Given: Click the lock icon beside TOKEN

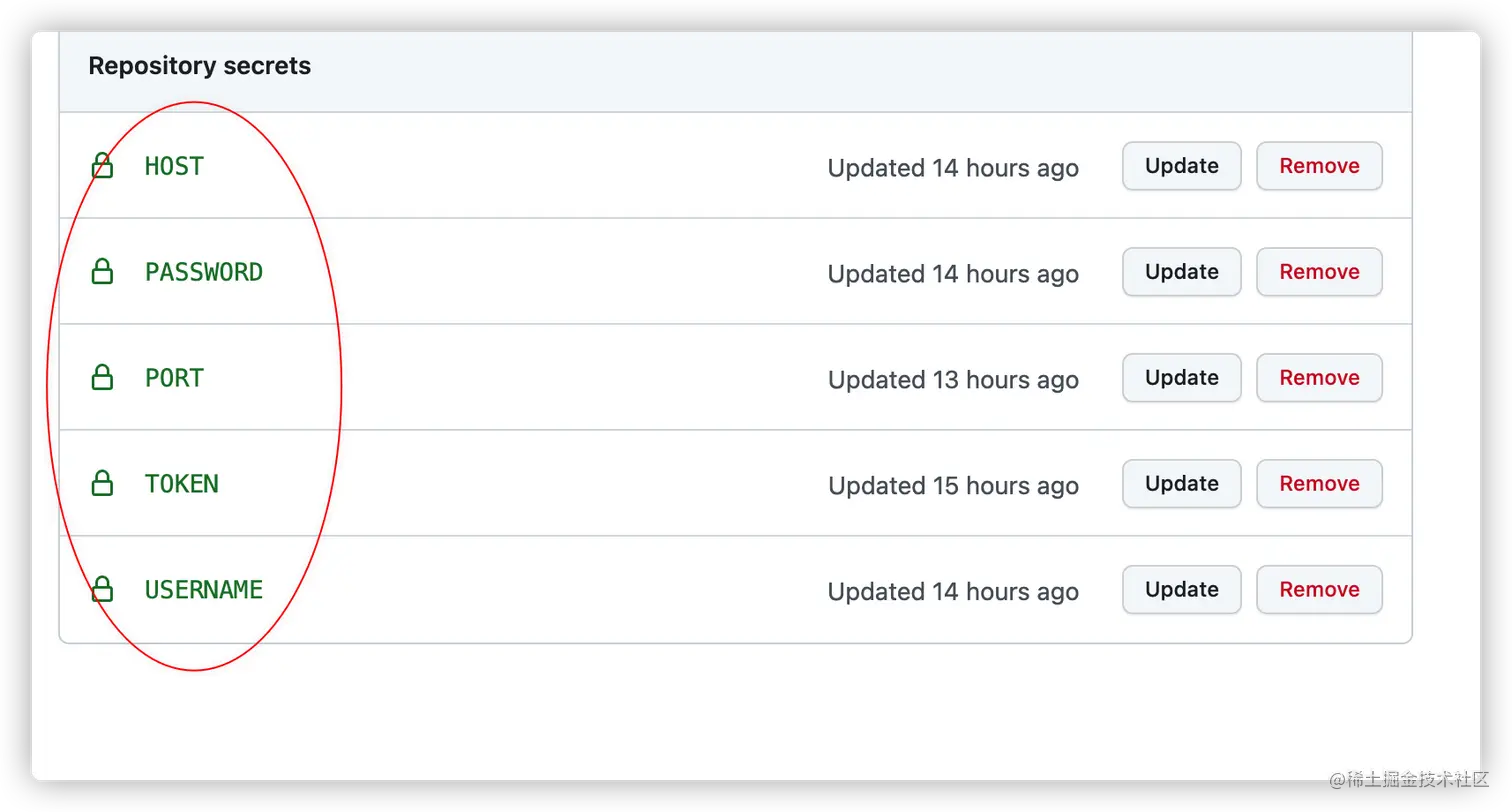Looking at the screenshot, I should tap(102, 483).
